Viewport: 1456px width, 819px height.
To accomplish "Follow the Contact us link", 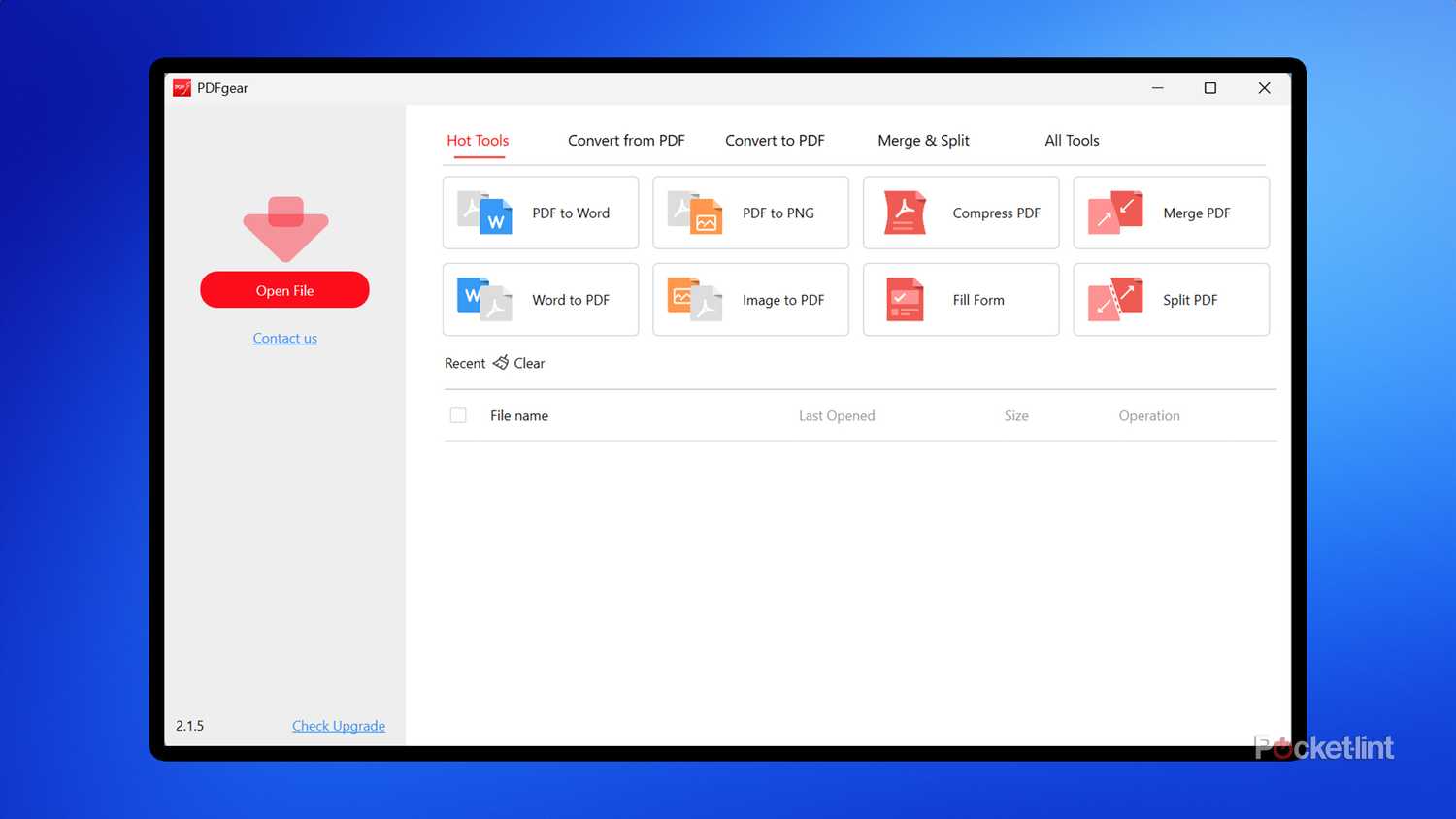I will click(285, 339).
